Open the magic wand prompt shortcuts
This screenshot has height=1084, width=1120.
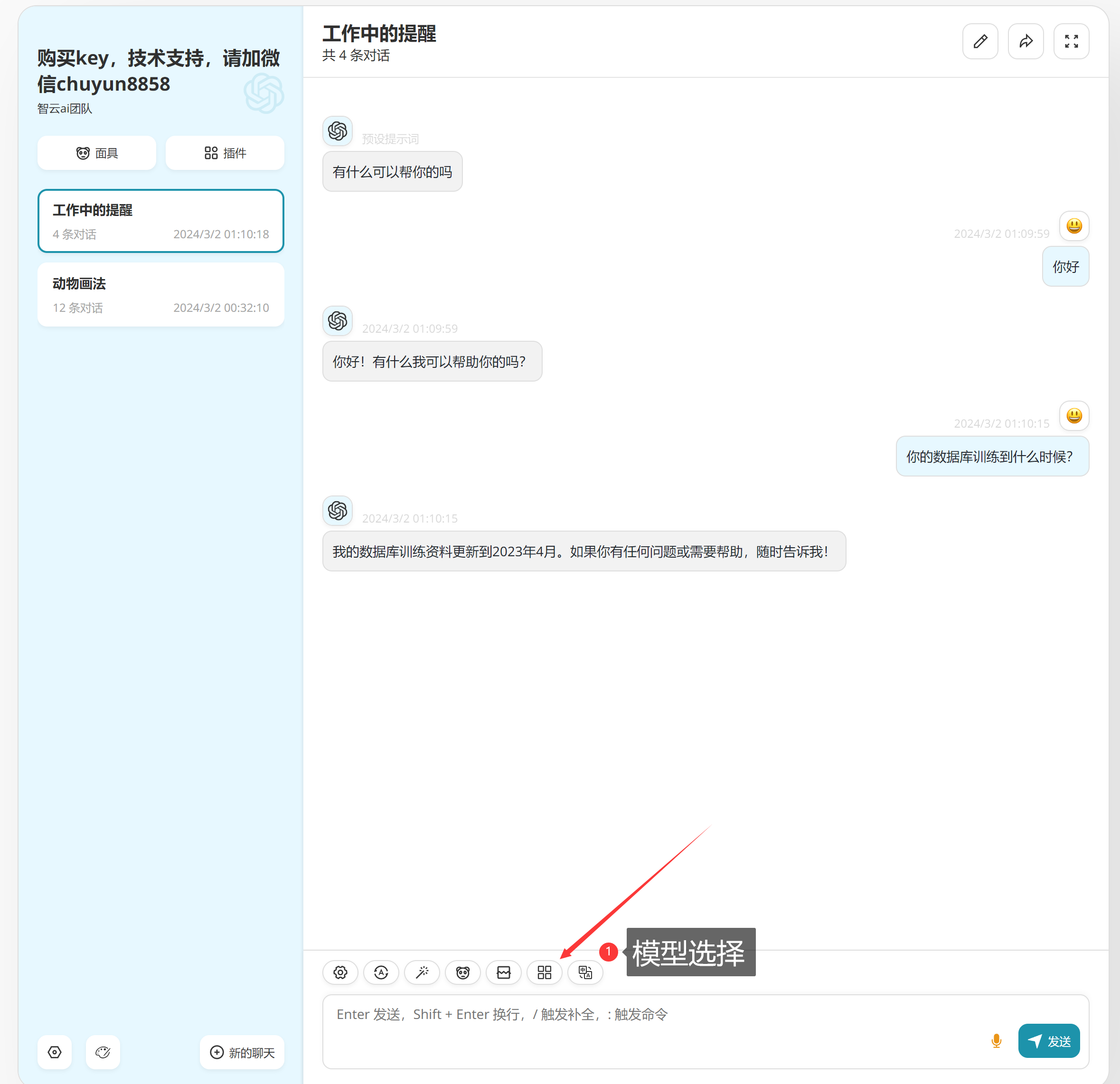click(x=422, y=972)
